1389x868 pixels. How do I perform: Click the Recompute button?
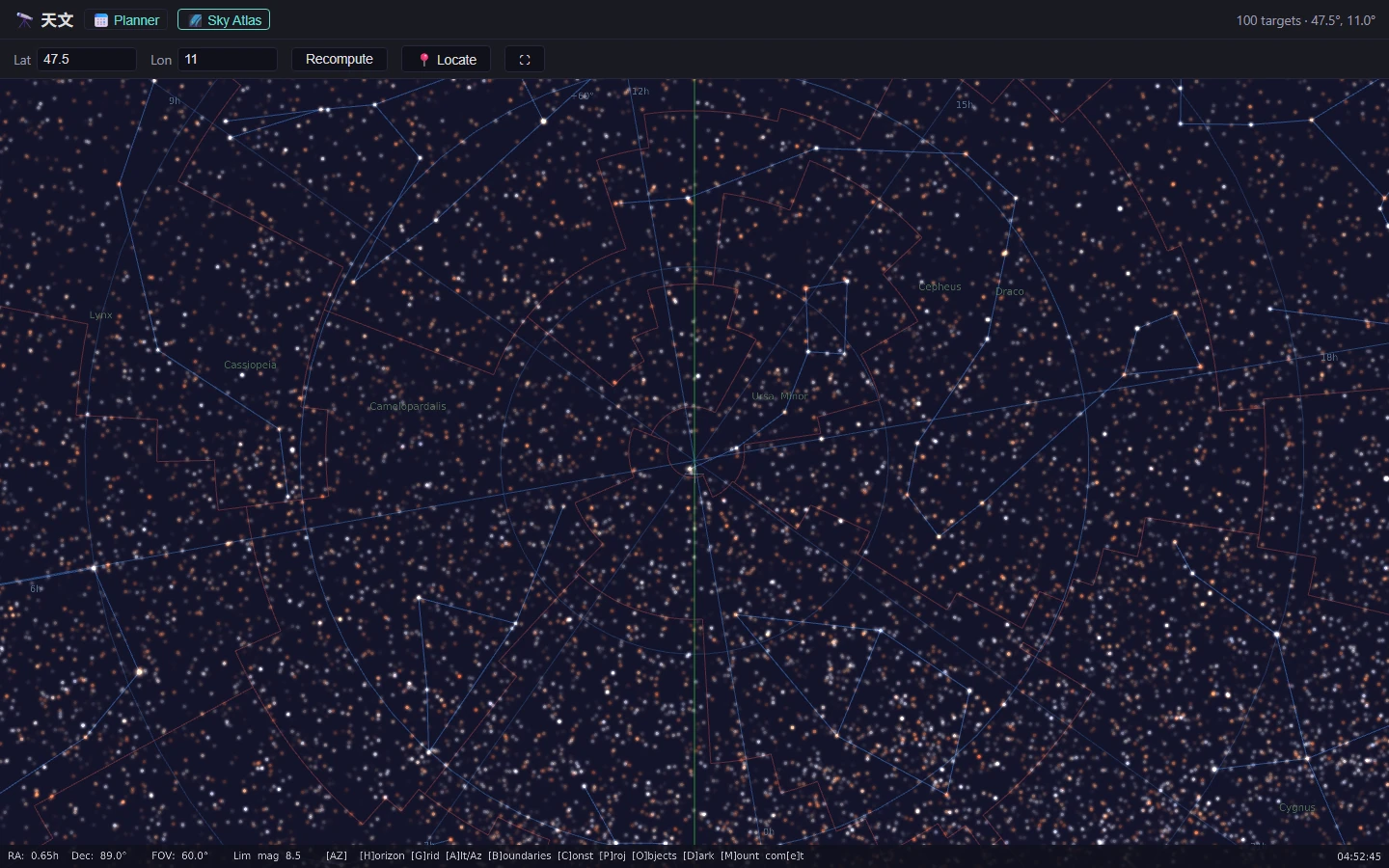[340, 59]
